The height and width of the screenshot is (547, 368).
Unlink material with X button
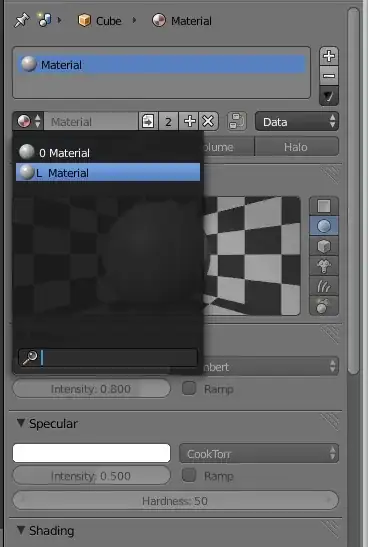coord(208,121)
